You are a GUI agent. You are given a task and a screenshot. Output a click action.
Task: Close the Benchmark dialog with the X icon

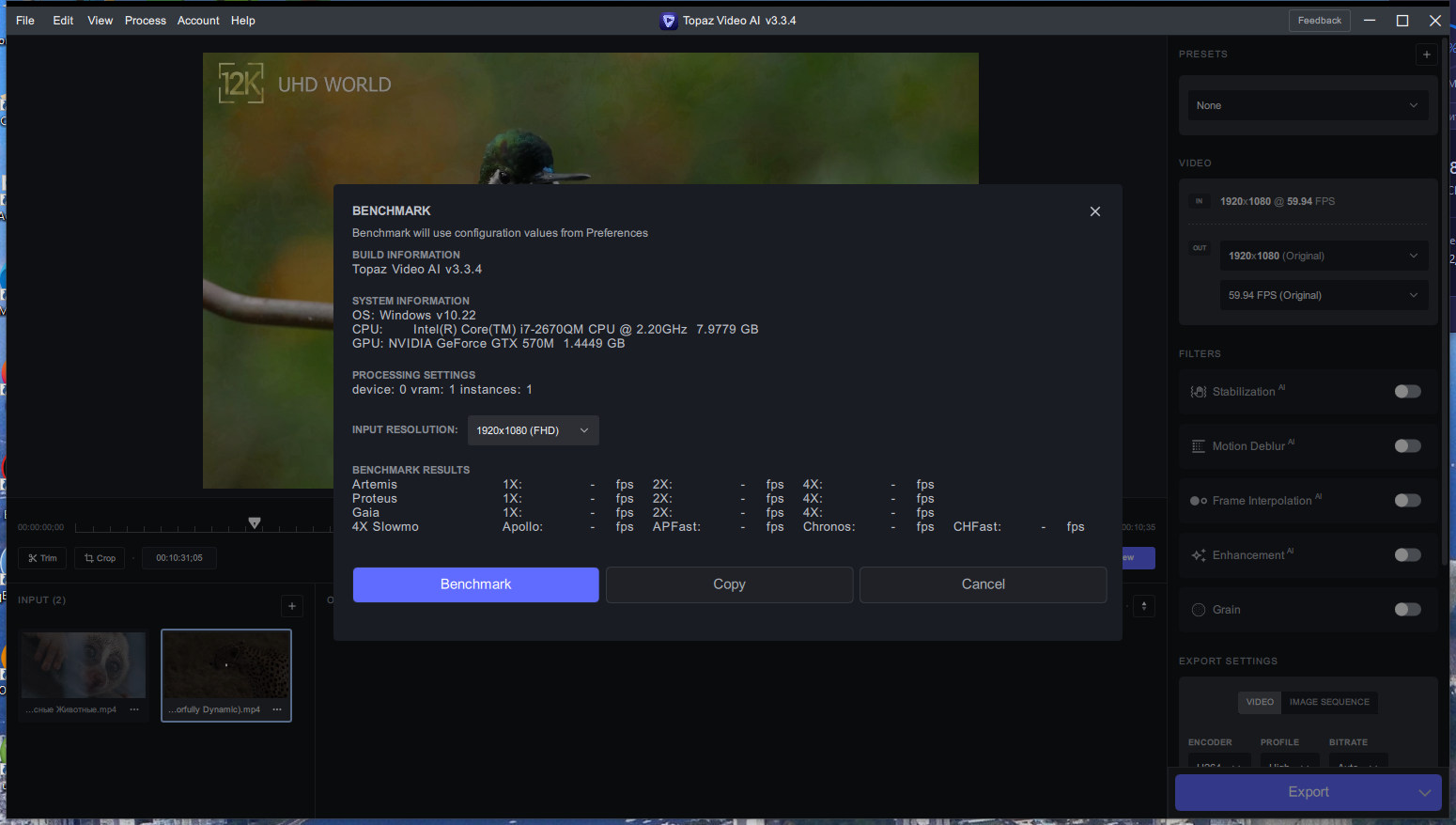[x=1094, y=211]
